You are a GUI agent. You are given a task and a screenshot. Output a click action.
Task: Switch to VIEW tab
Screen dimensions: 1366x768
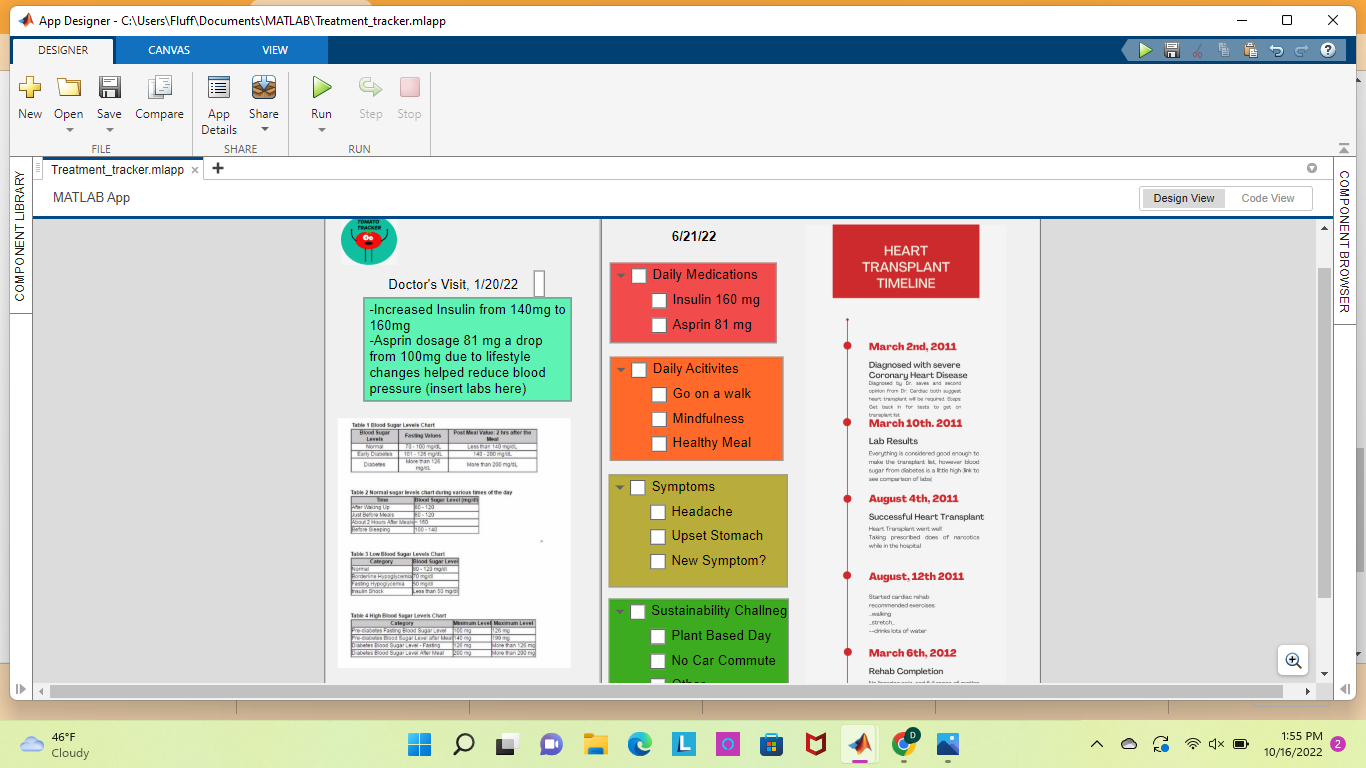click(x=275, y=50)
